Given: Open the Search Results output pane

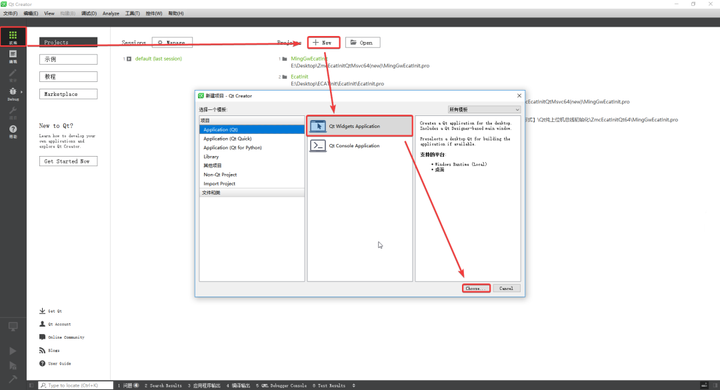Looking at the screenshot, I should 163,385.
